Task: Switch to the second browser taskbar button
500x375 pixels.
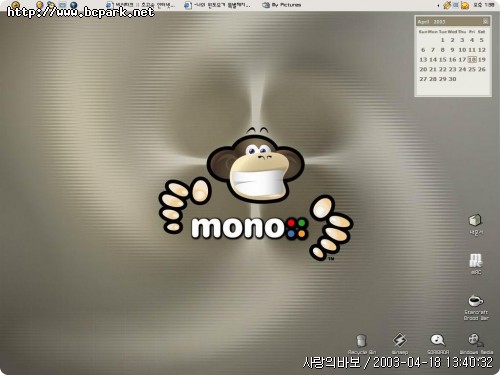Action: pos(217,5)
